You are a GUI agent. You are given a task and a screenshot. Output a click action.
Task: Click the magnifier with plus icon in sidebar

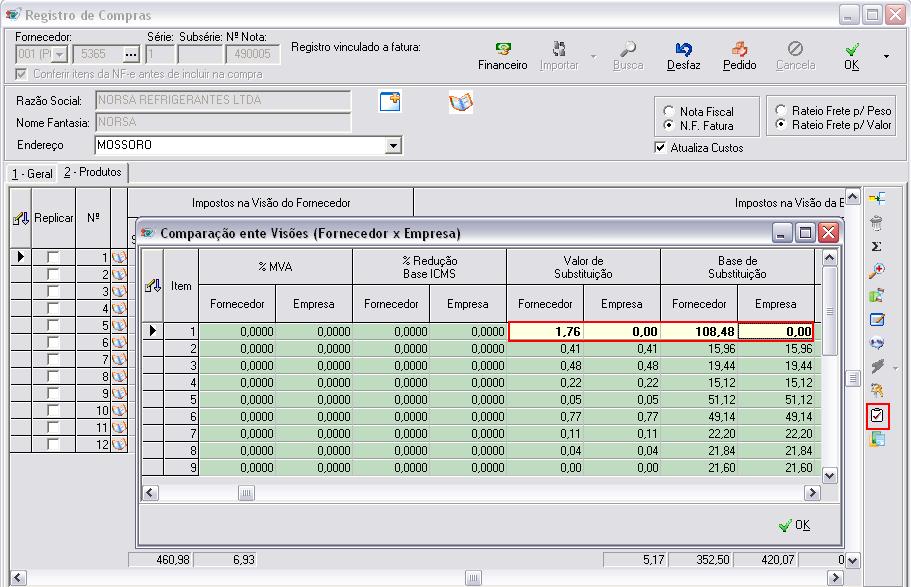click(877, 271)
